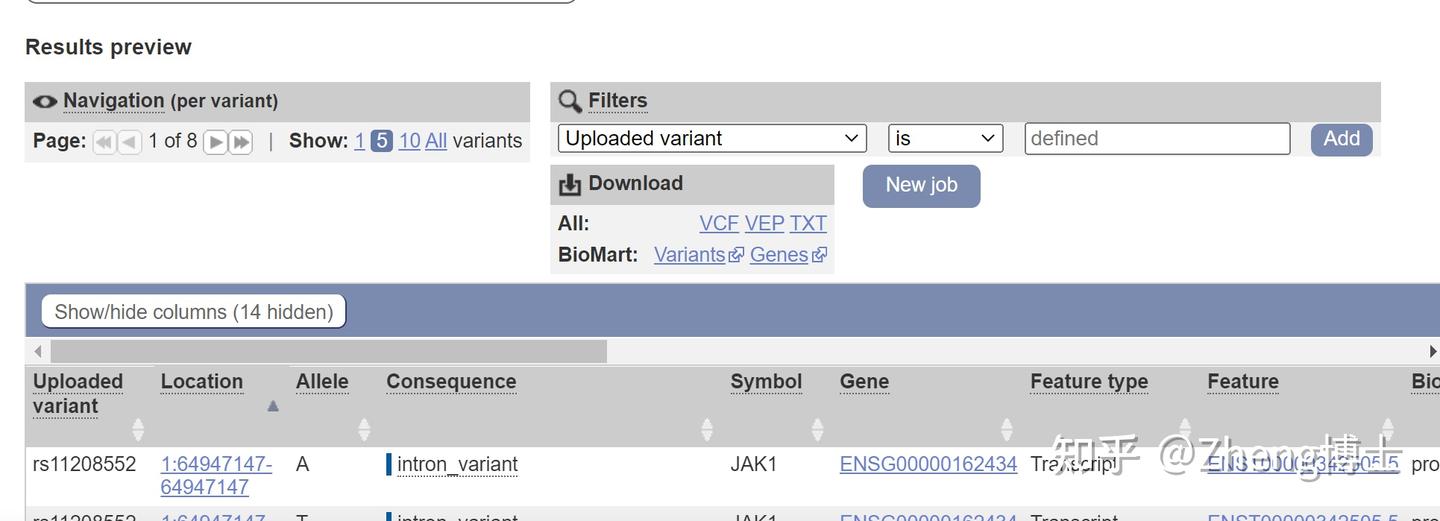Viewport: 1440px width, 521px height.
Task: Download results as VCF
Action: point(719,223)
